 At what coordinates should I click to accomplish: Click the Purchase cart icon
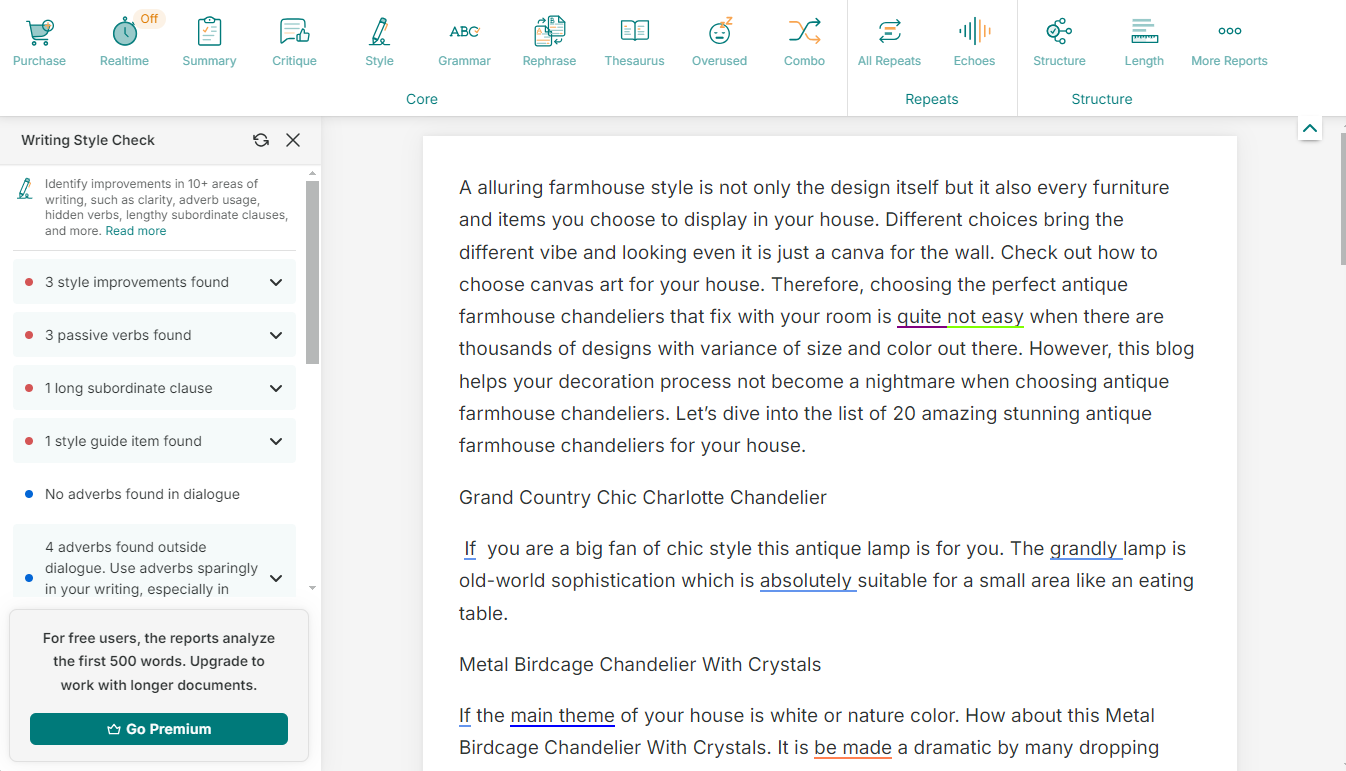[x=39, y=33]
